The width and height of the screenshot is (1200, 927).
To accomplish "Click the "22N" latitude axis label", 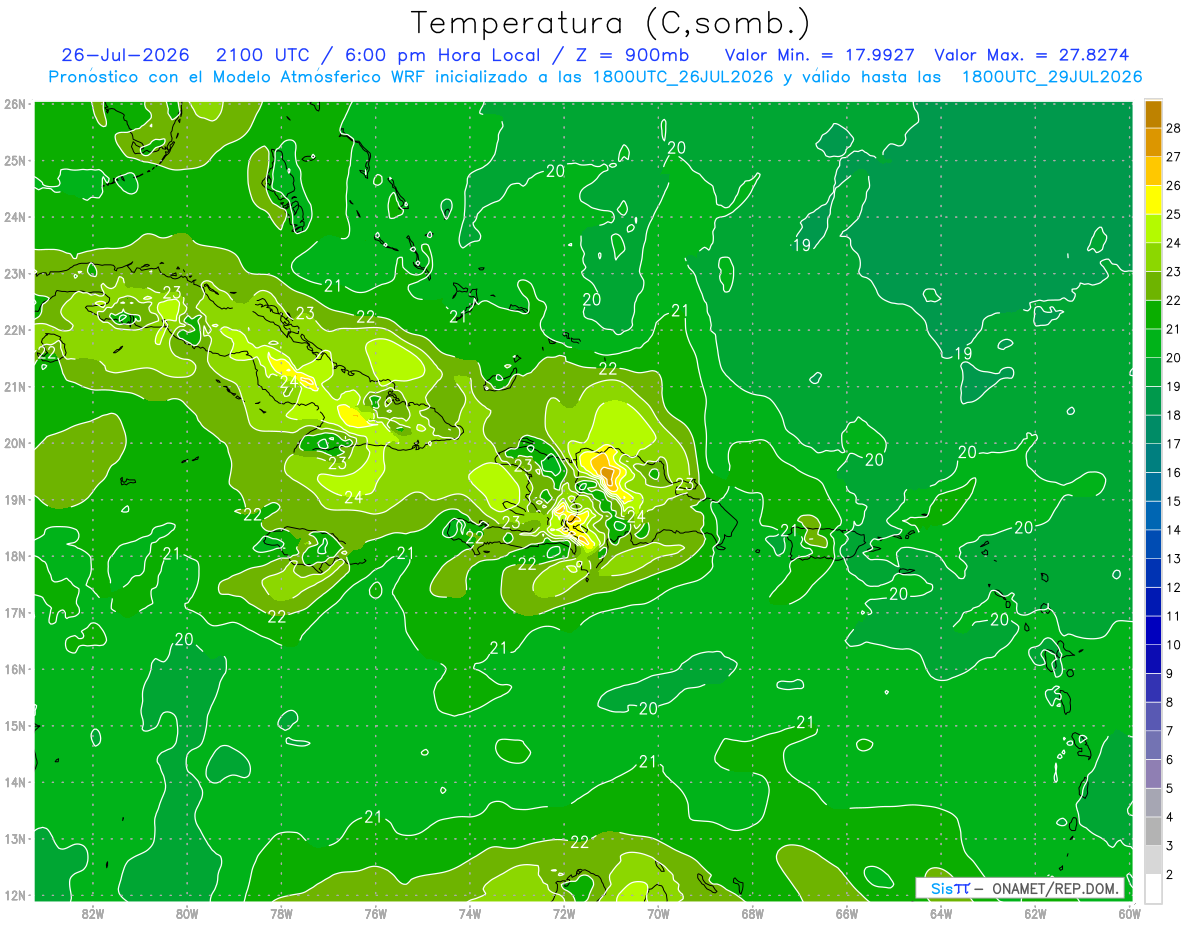I will pos(15,330).
